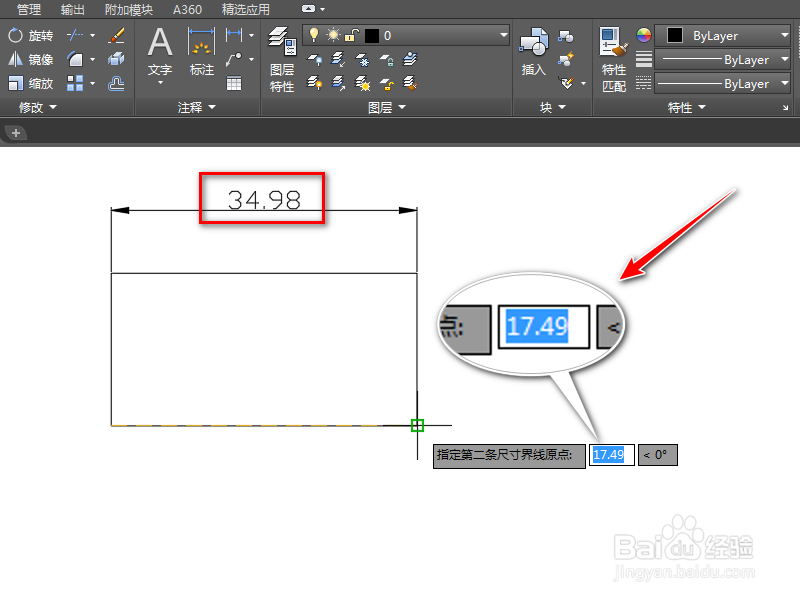Click the Leader tool icon
Image resolution: width=800 pixels, height=600 pixels.
(x=234, y=59)
